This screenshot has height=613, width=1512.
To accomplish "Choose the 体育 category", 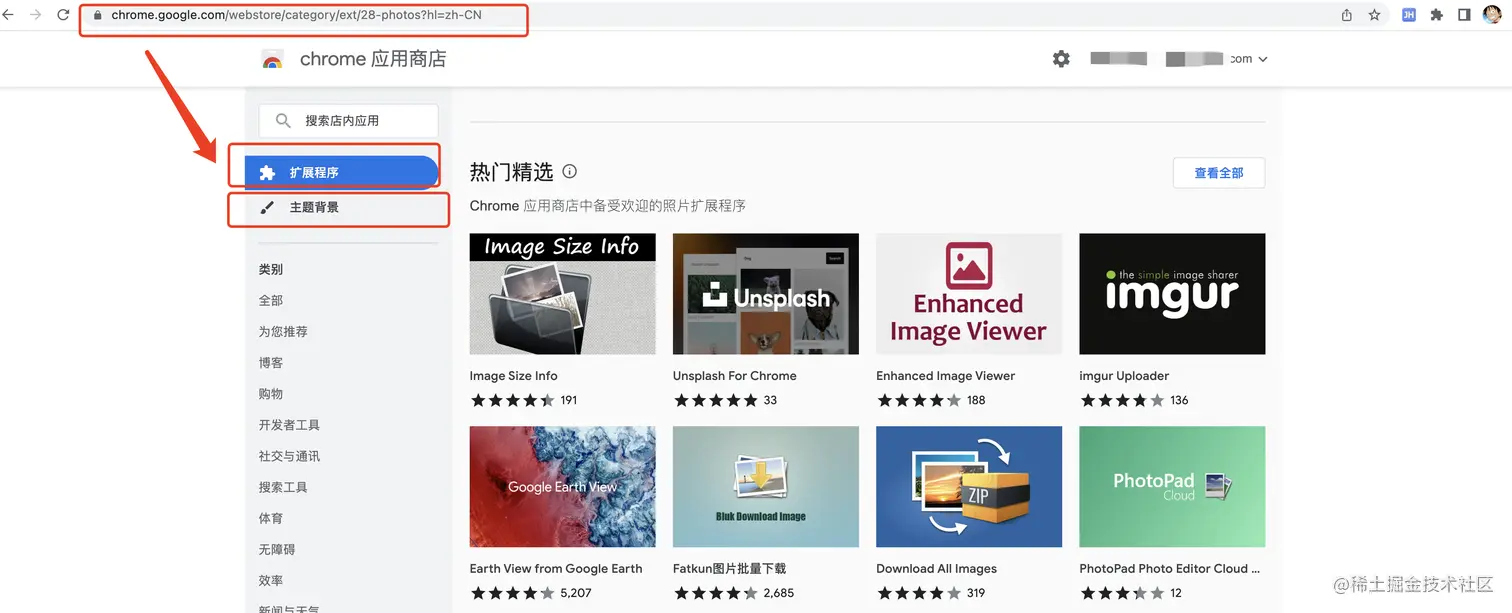I will coord(271,518).
